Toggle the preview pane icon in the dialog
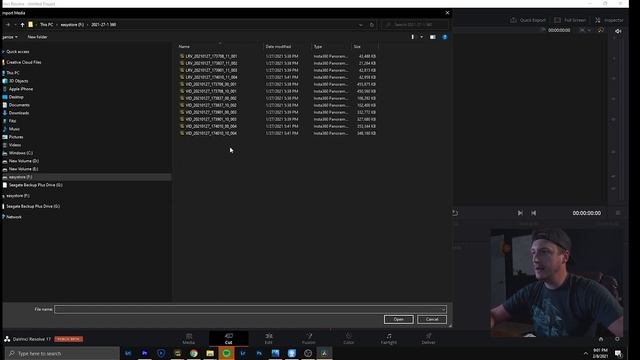Screen dimensions: 640x360 [x=433, y=37]
